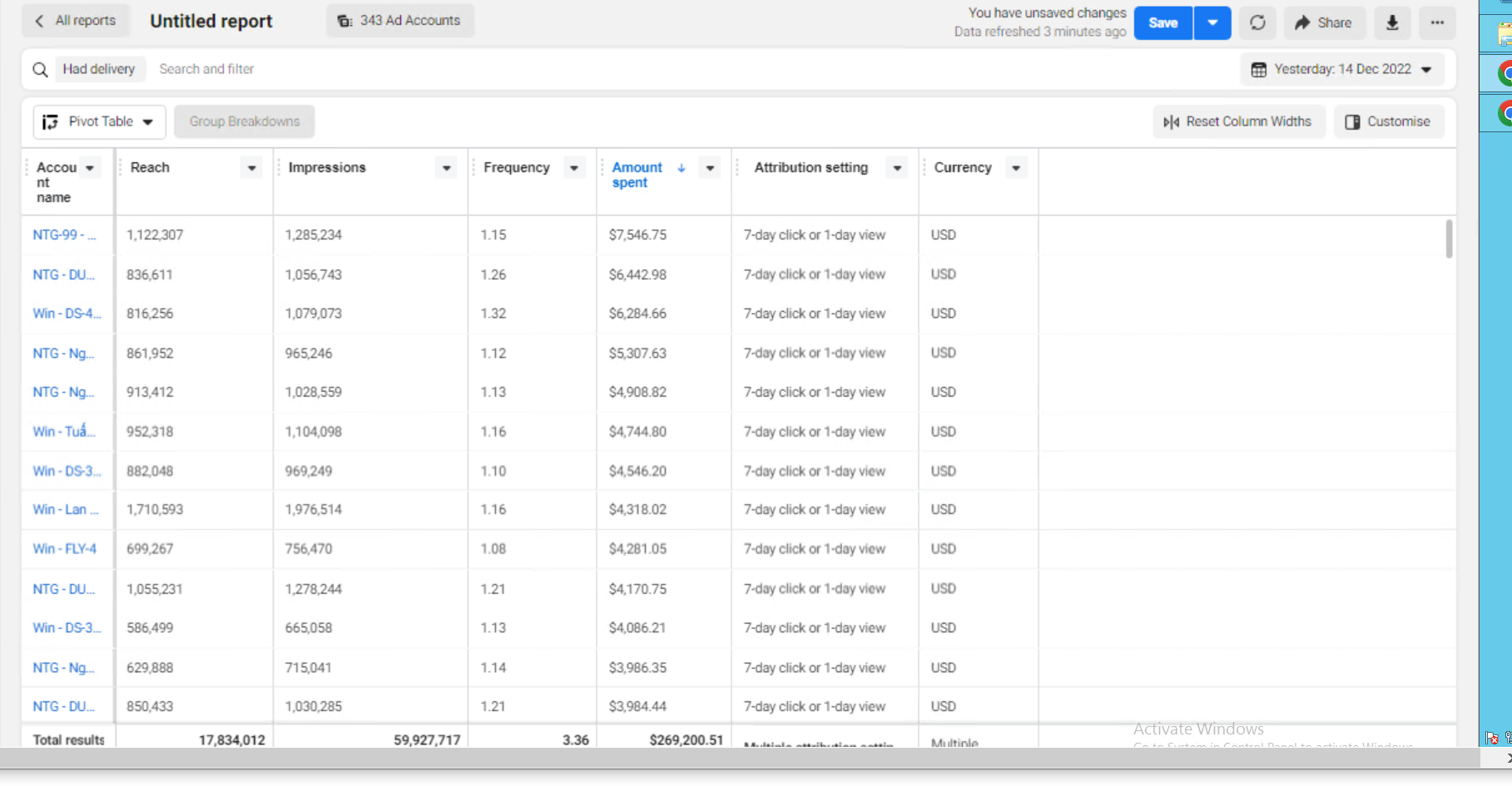Open the Frequency column dropdown arrow
The image size is (1512, 786).
pyautogui.click(x=574, y=168)
